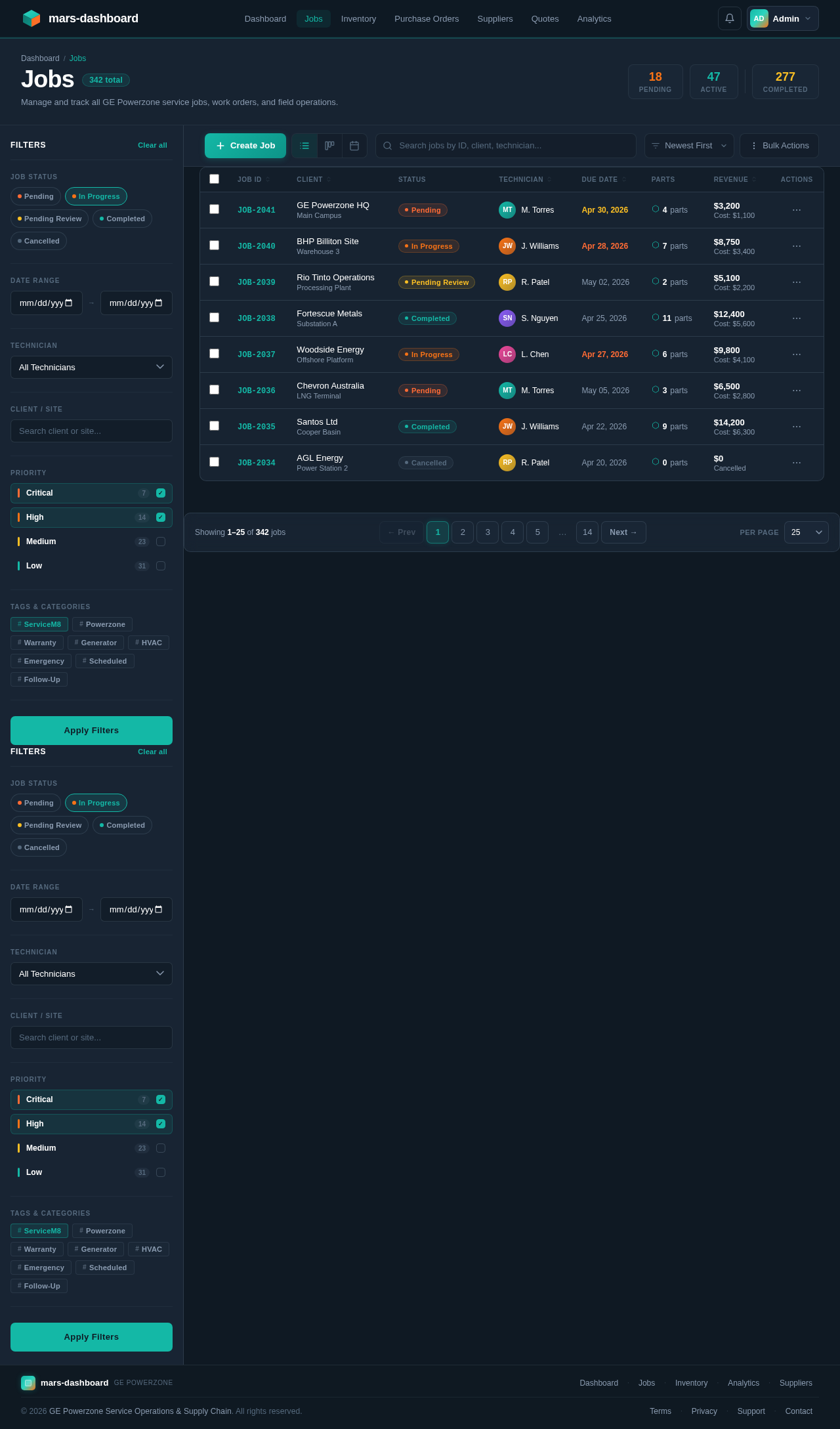Click RP avatar in JOB-2034 row
The height and width of the screenshot is (1429, 840).
[x=507, y=463]
